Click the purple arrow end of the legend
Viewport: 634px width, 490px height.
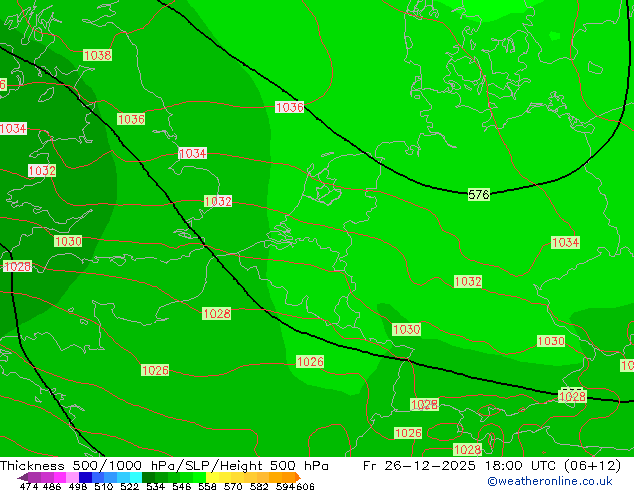[23, 477]
